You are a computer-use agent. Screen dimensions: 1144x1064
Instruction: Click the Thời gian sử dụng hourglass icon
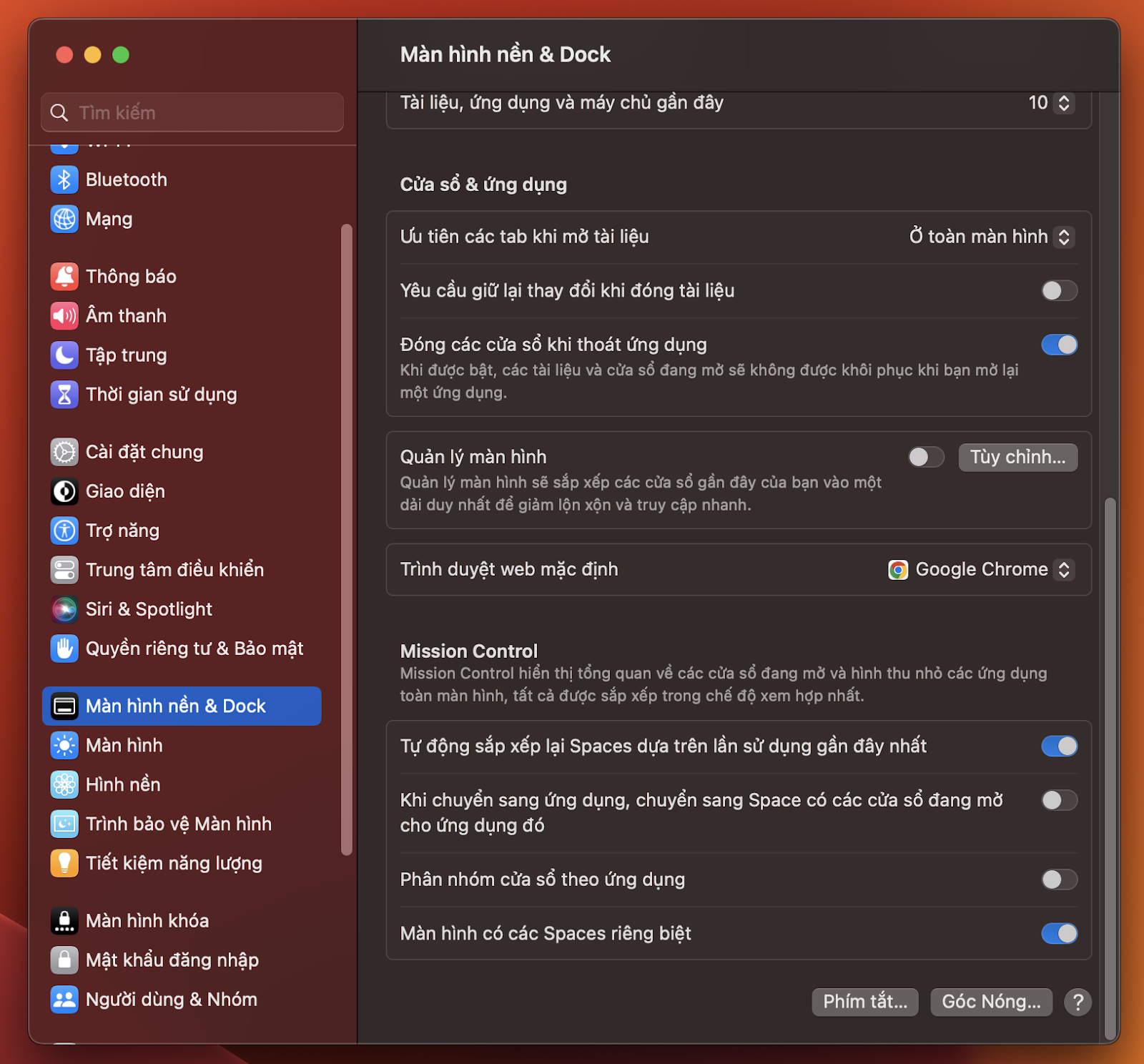[64, 395]
